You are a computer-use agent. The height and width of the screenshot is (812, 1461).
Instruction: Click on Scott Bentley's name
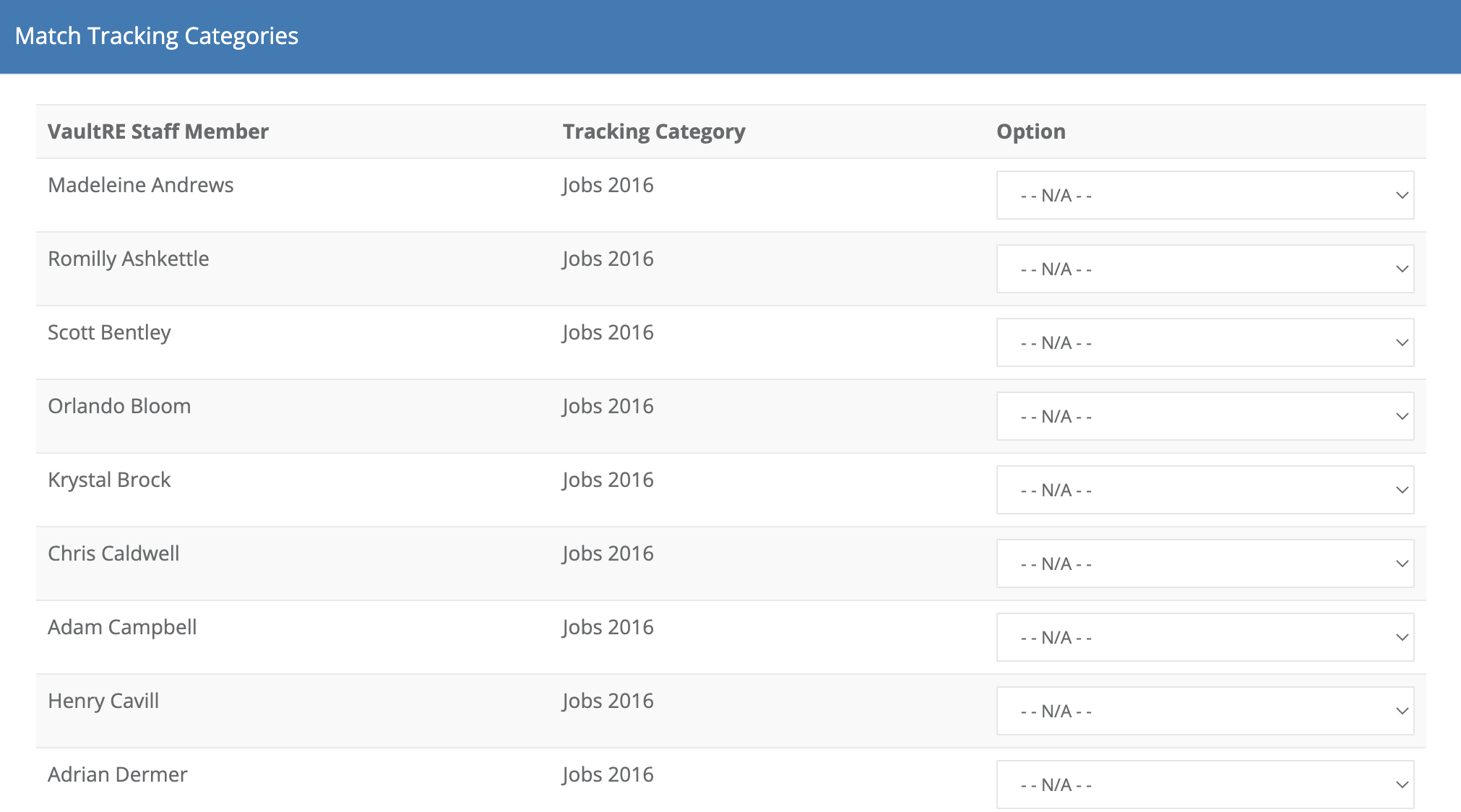(x=109, y=332)
